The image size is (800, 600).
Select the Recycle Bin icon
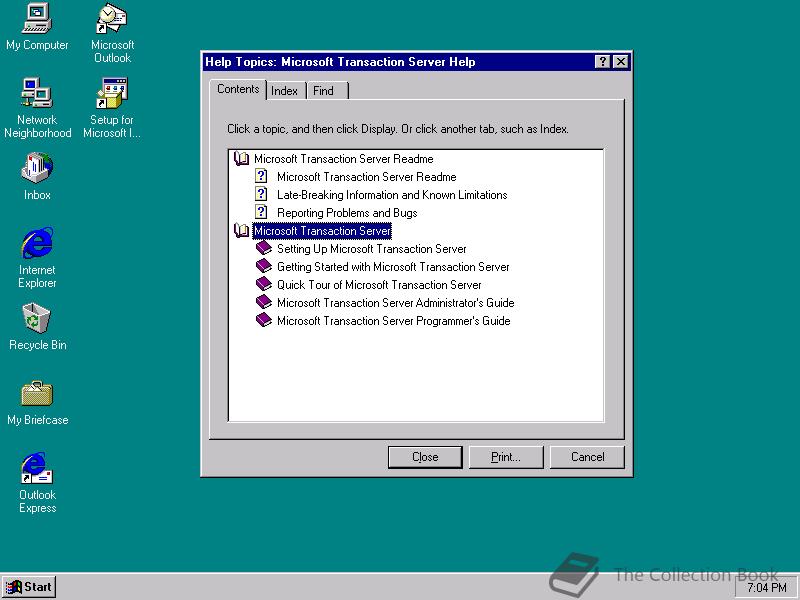click(x=37, y=327)
